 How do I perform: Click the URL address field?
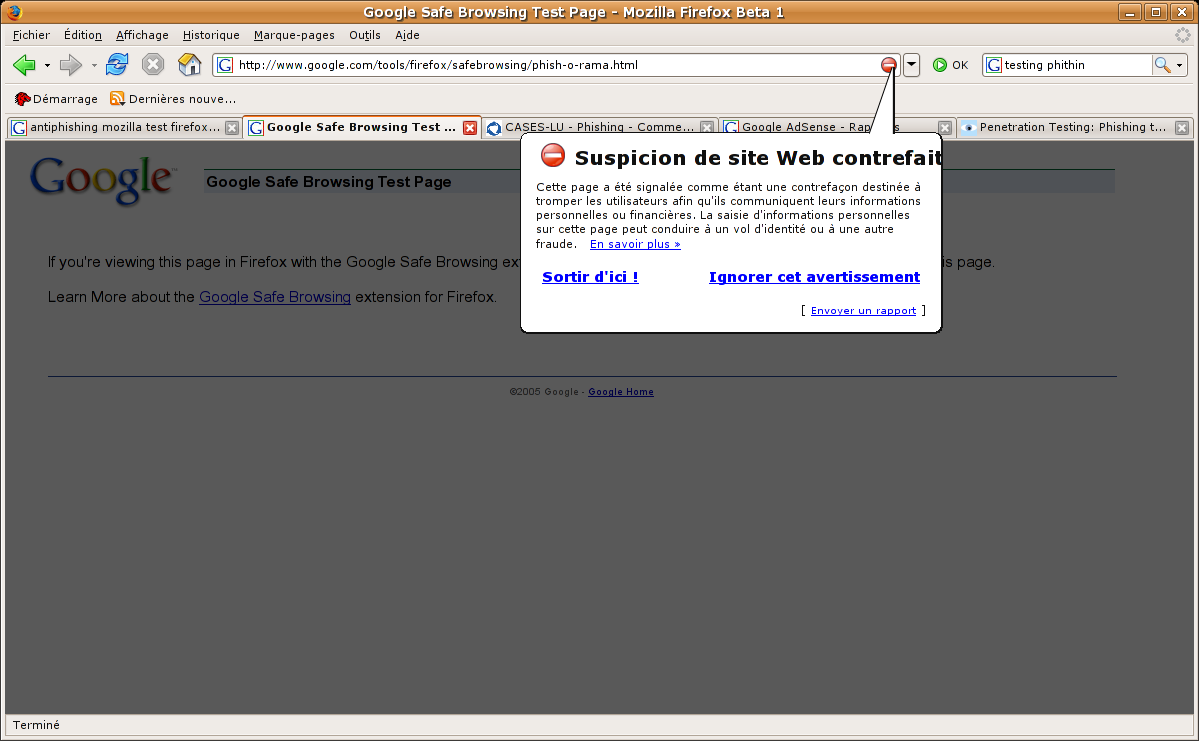[557, 65]
